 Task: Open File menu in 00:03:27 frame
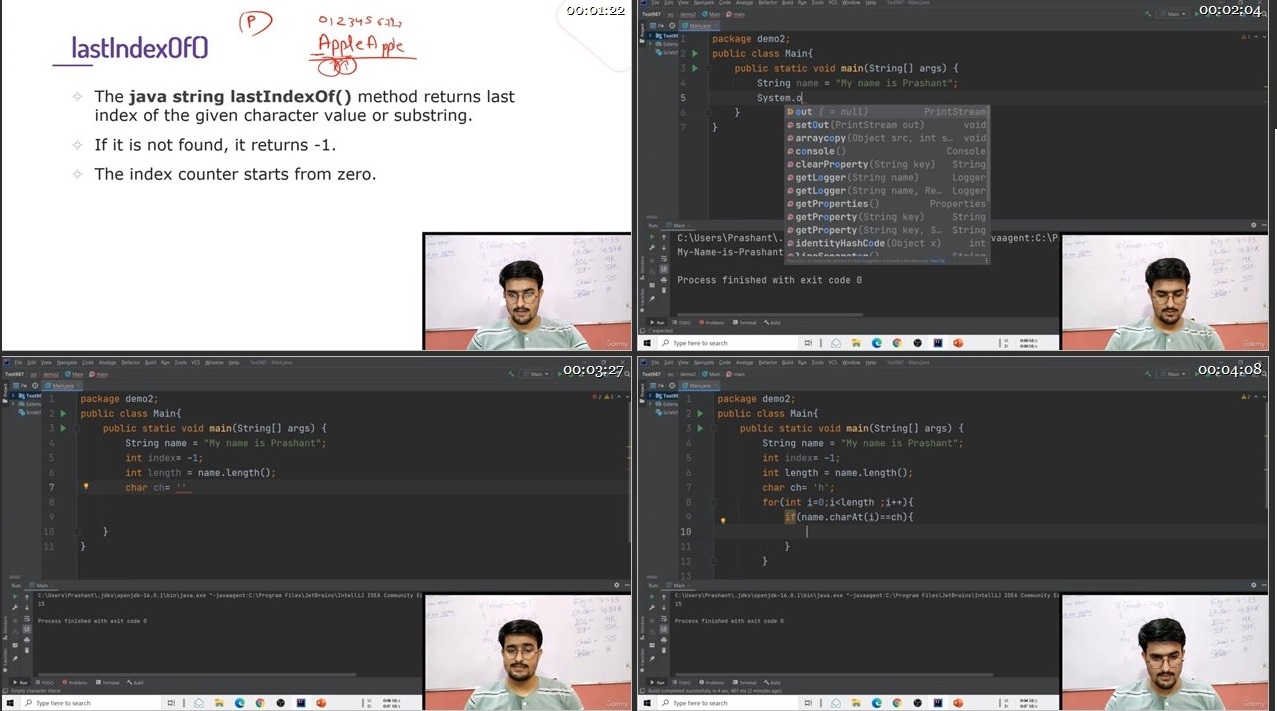18,362
